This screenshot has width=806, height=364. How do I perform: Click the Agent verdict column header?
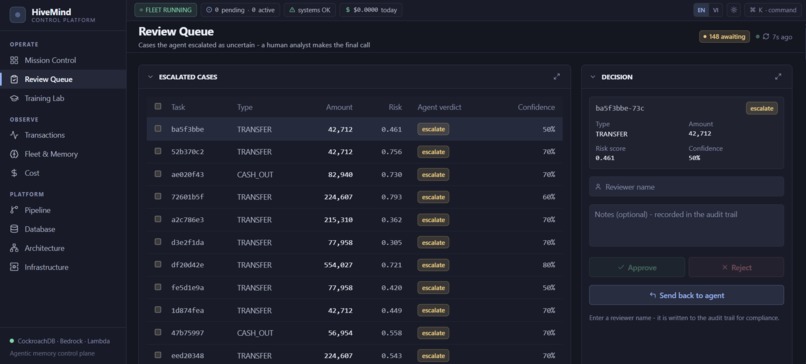click(439, 107)
